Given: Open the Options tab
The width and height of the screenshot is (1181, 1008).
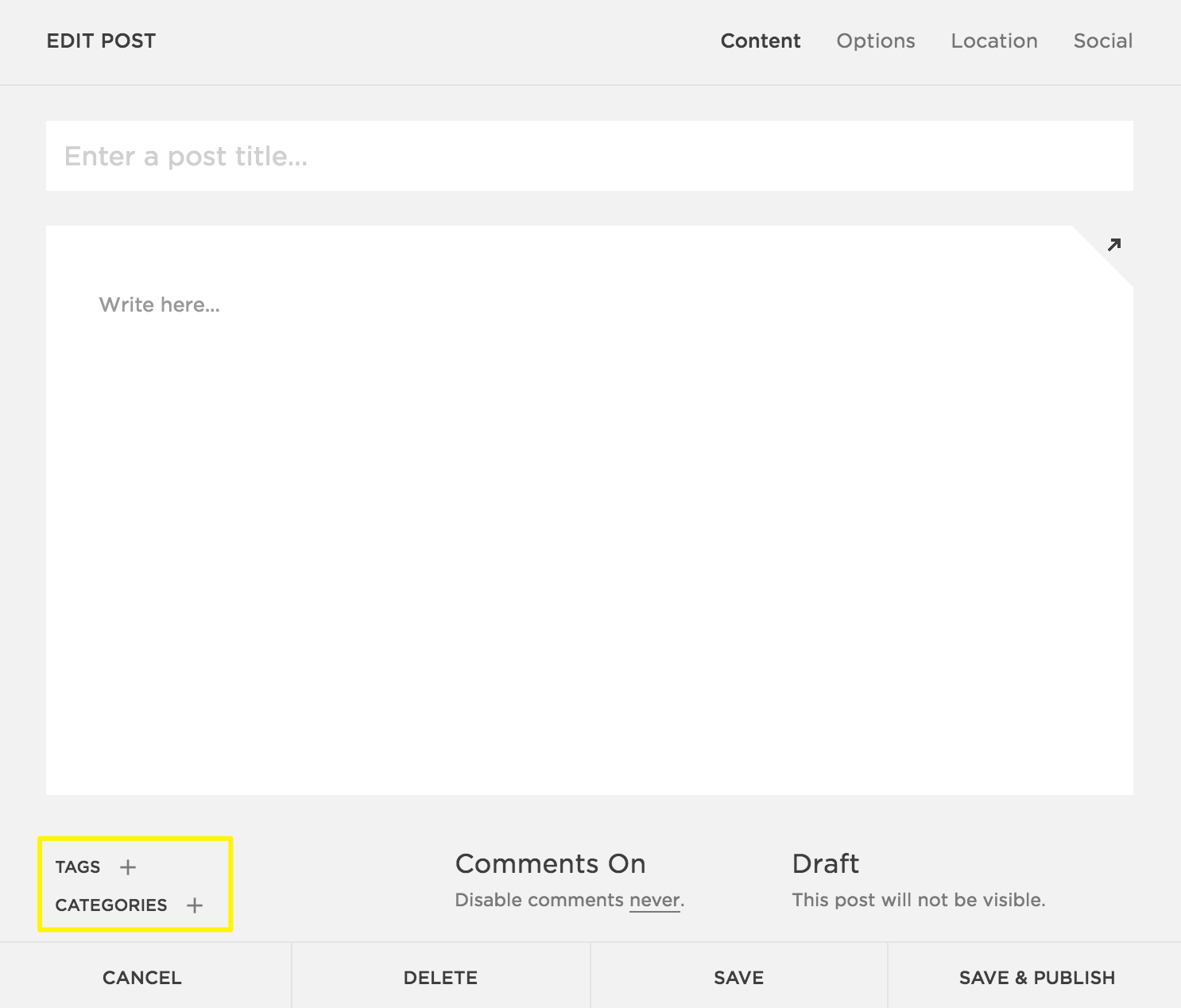Looking at the screenshot, I should [875, 41].
